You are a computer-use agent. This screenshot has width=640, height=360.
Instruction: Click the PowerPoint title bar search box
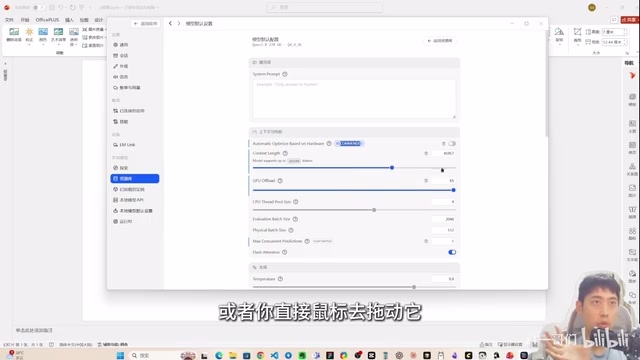324,7
